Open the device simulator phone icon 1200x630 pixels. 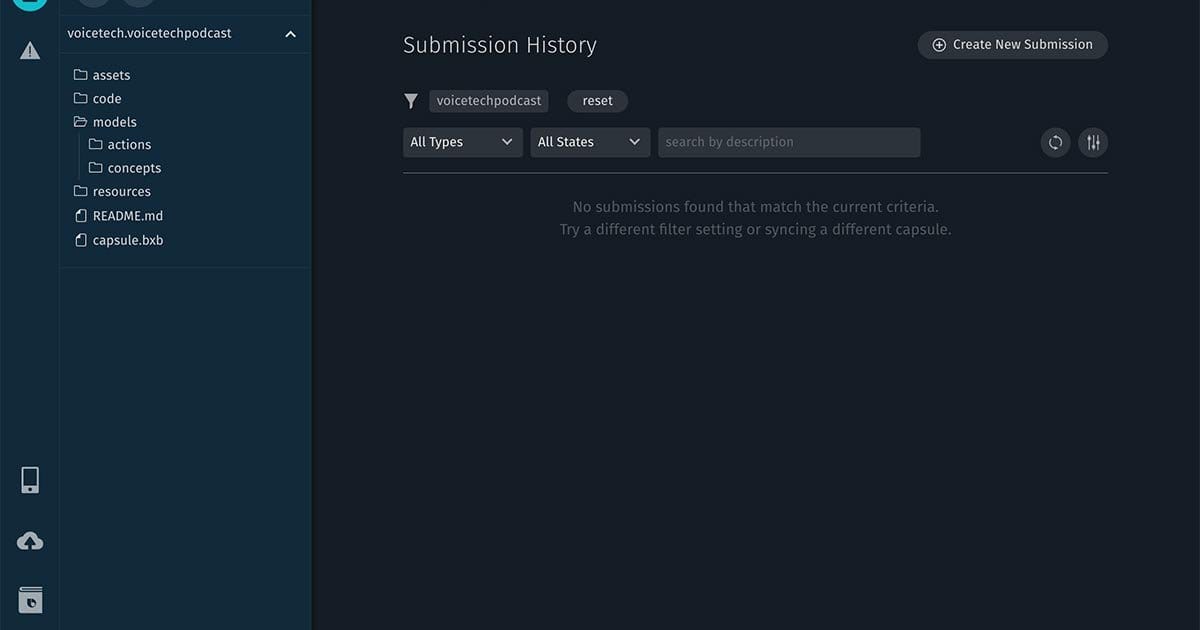coord(30,481)
